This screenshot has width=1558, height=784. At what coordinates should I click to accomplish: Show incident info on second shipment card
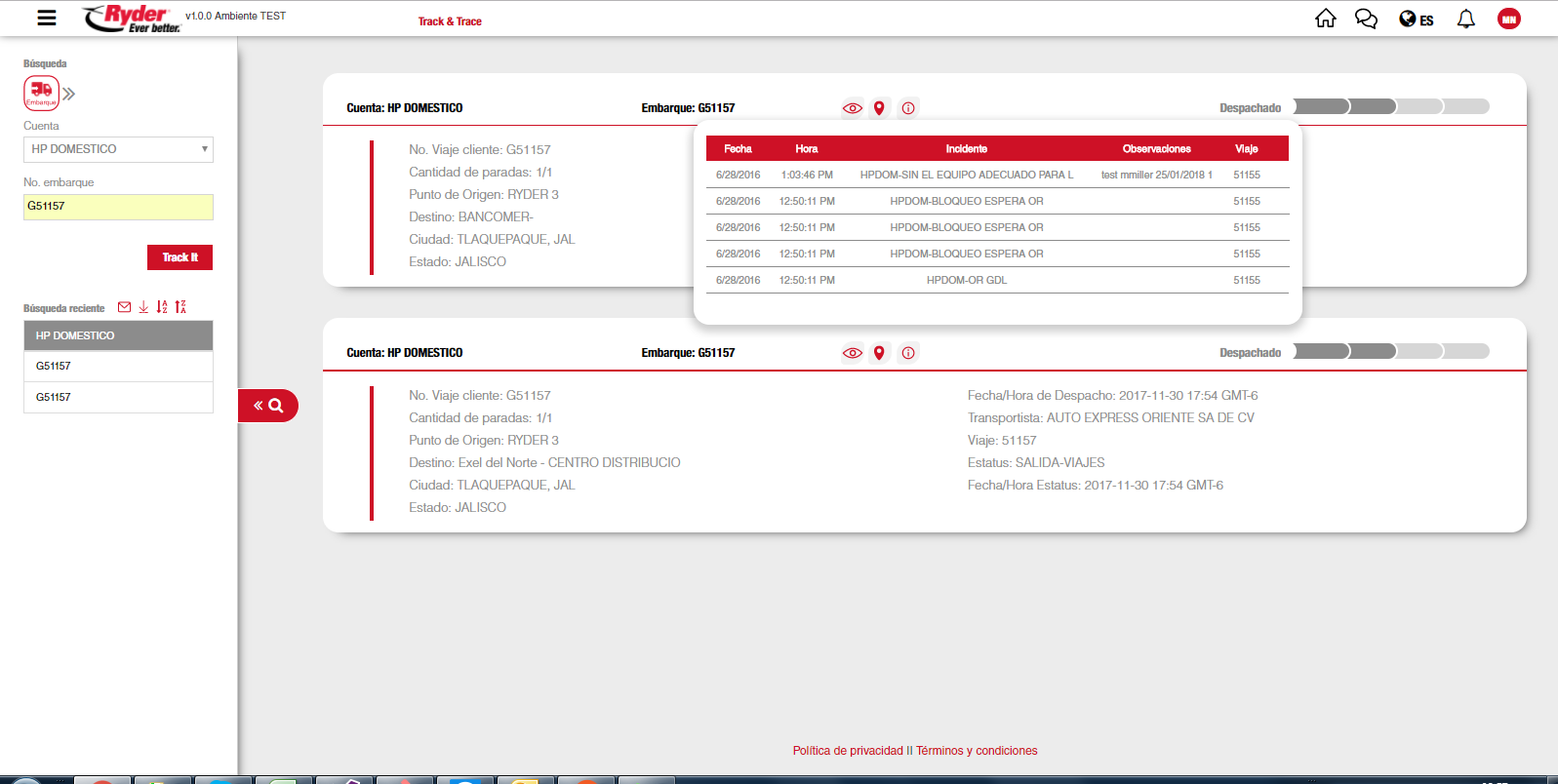908,353
